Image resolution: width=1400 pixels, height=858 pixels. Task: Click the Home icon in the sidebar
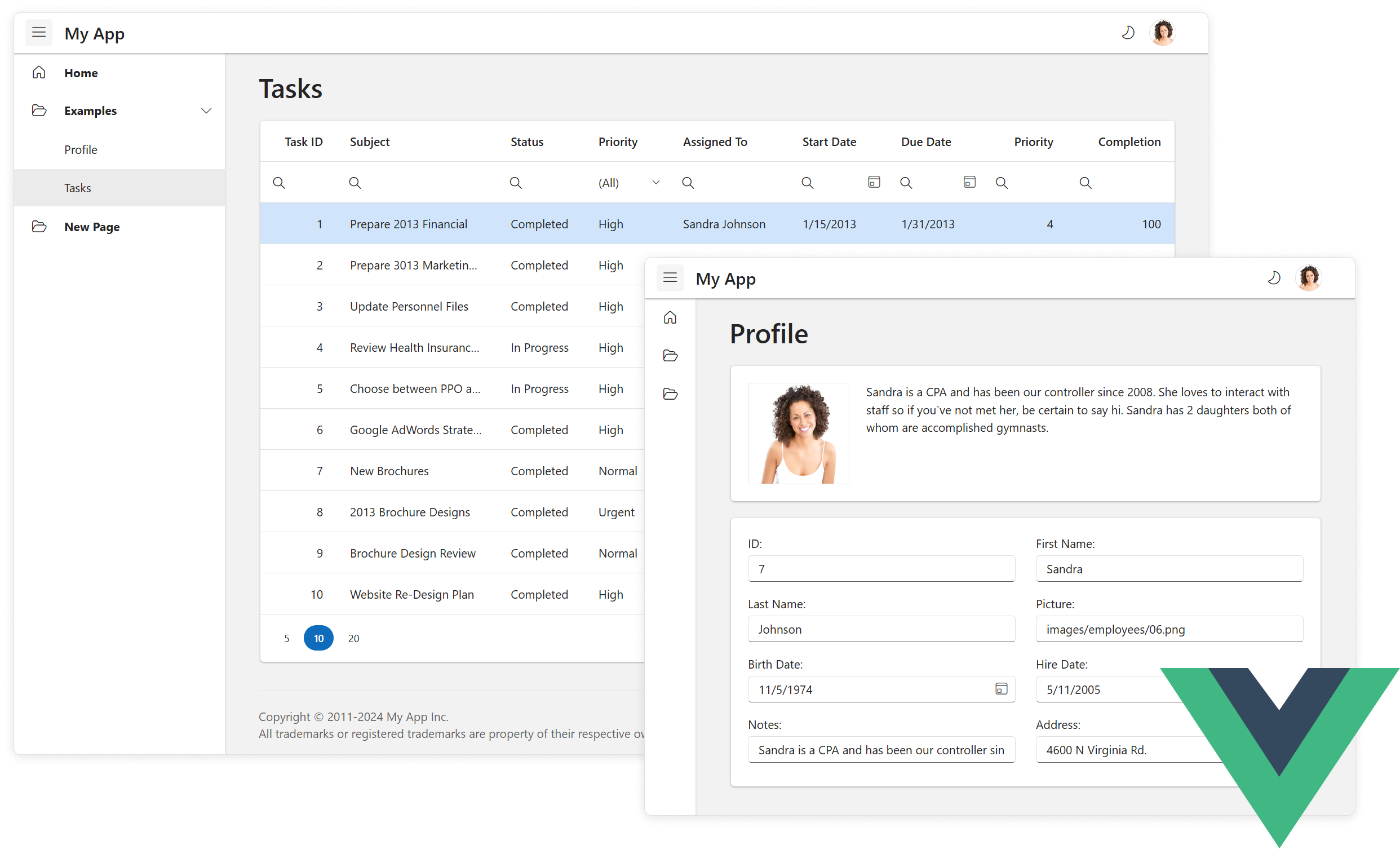(39, 72)
